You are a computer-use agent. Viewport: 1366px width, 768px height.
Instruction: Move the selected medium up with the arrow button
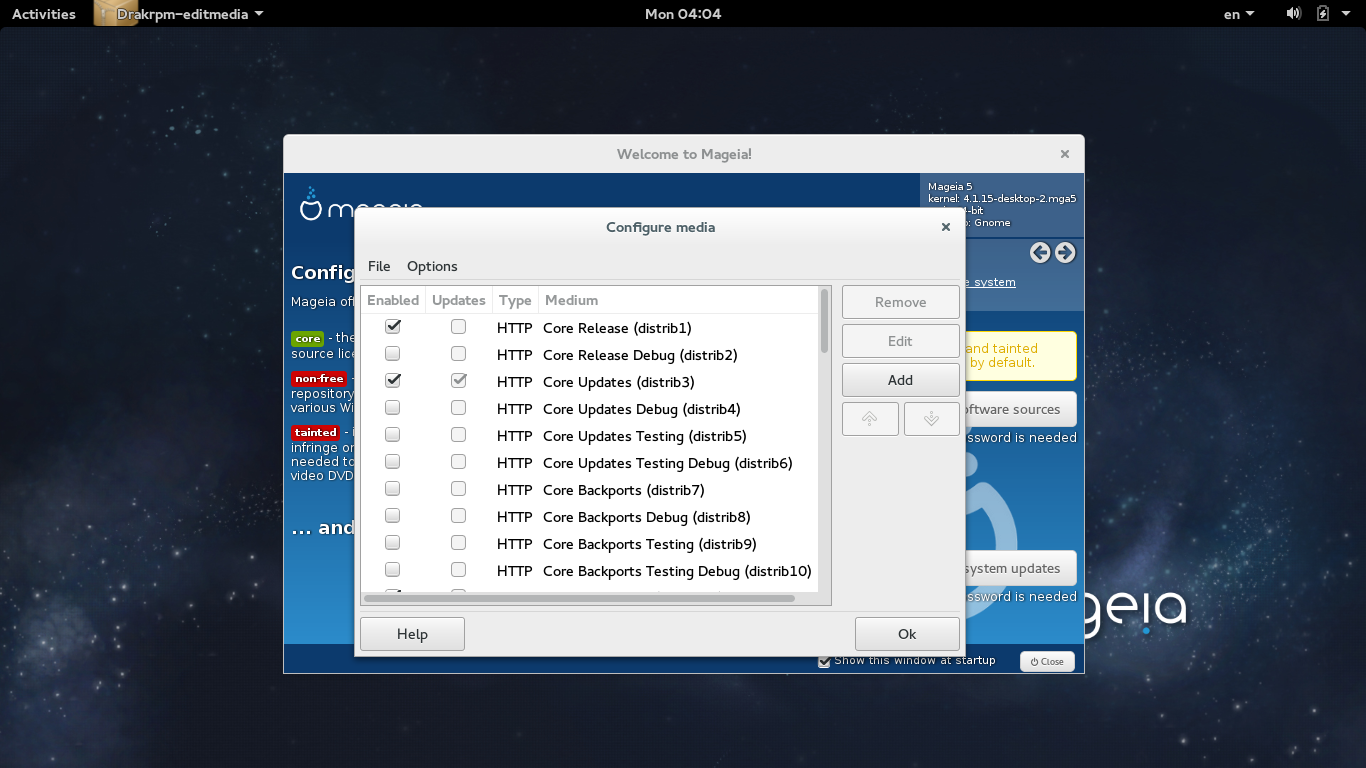[x=870, y=419]
